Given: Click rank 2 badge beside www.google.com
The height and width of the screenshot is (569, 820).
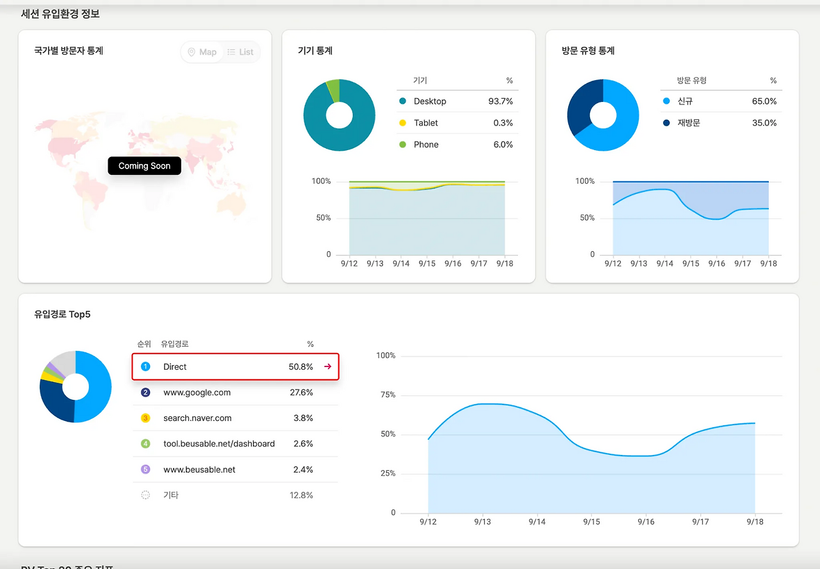Looking at the screenshot, I should 145,393.
